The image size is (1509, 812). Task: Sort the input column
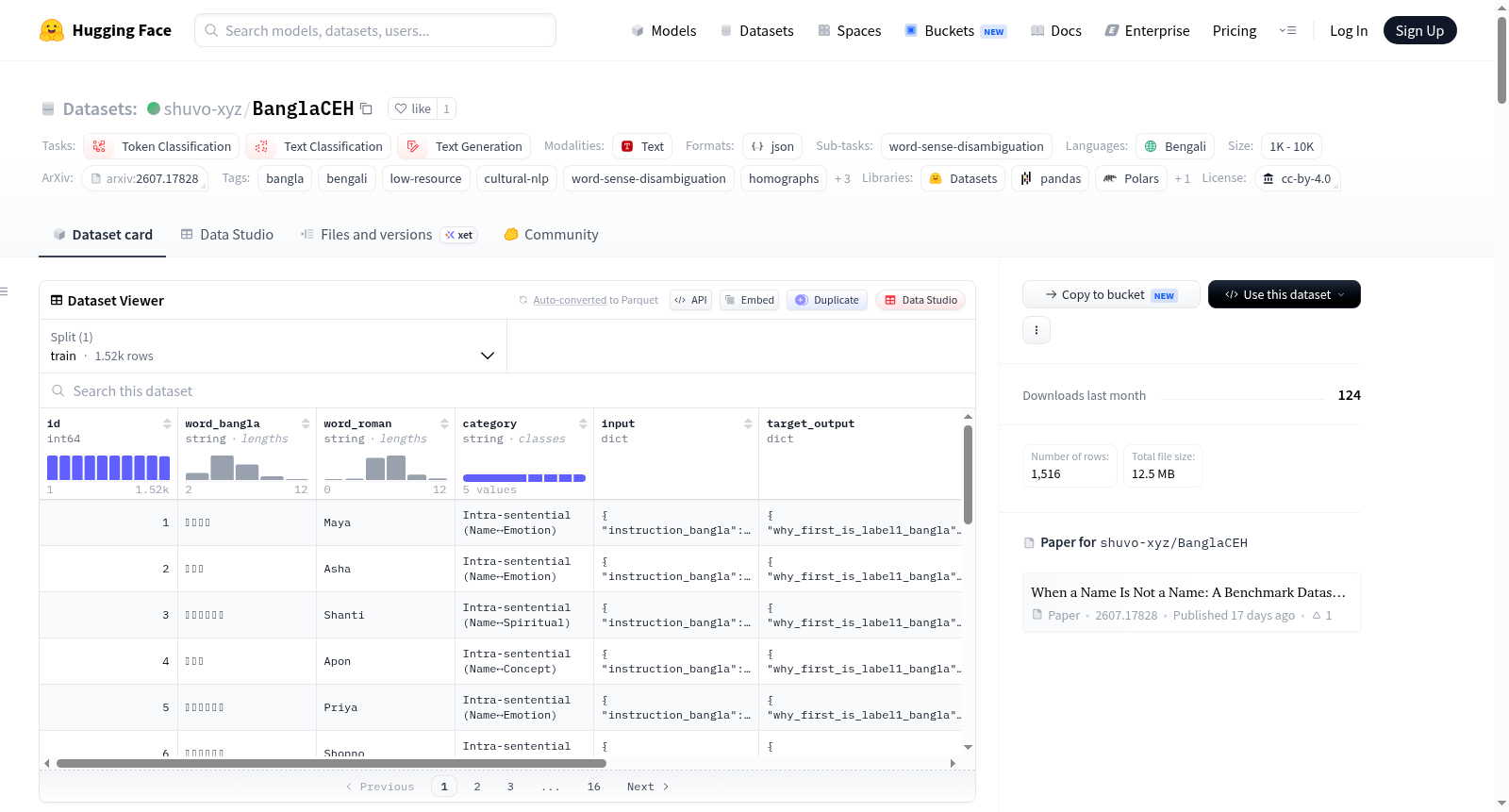[x=748, y=423]
